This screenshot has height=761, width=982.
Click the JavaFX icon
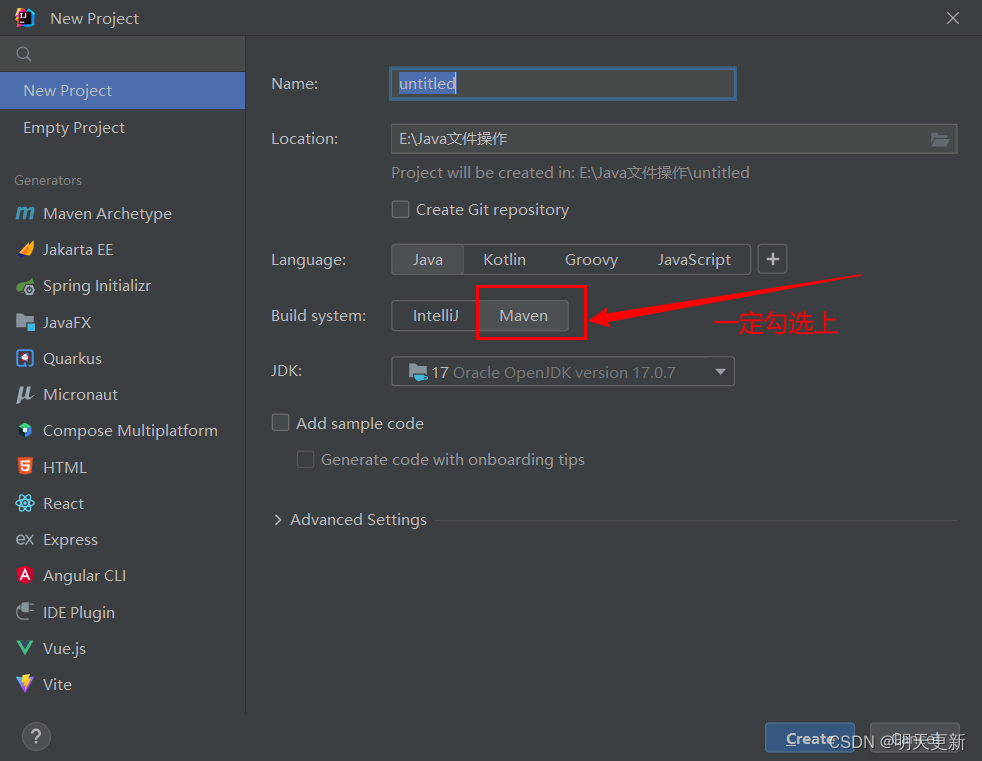click(25, 323)
